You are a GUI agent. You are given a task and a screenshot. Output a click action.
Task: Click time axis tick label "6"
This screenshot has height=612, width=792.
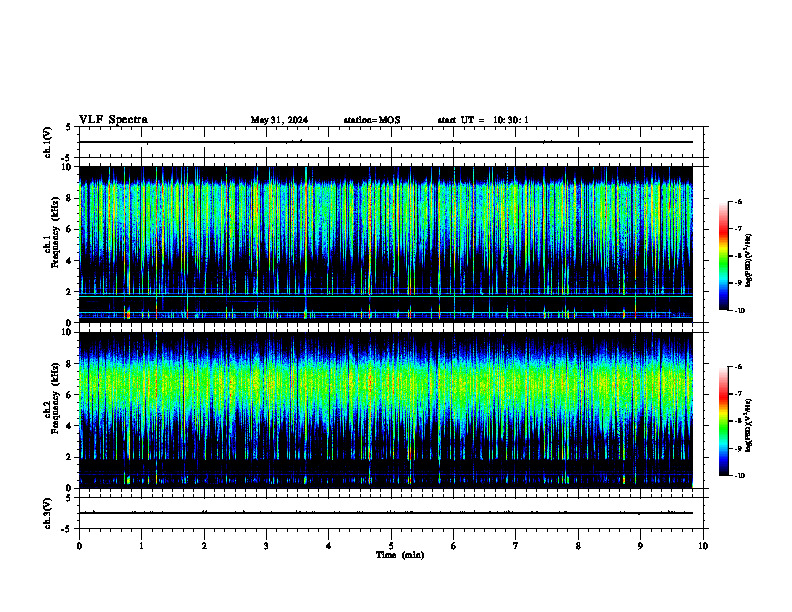pos(454,546)
